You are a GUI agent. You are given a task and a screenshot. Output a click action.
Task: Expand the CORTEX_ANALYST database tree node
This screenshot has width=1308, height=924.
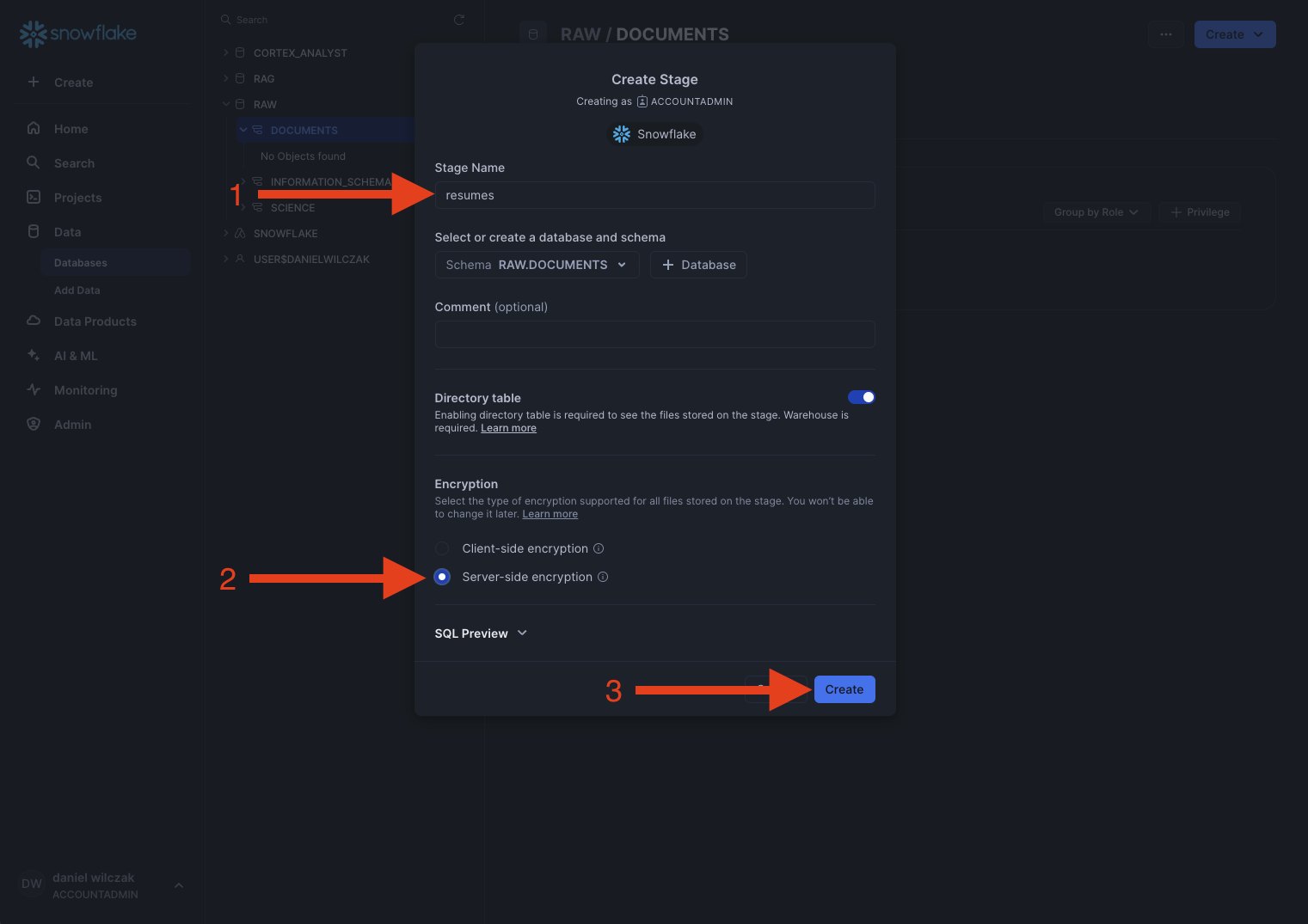point(226,53)
